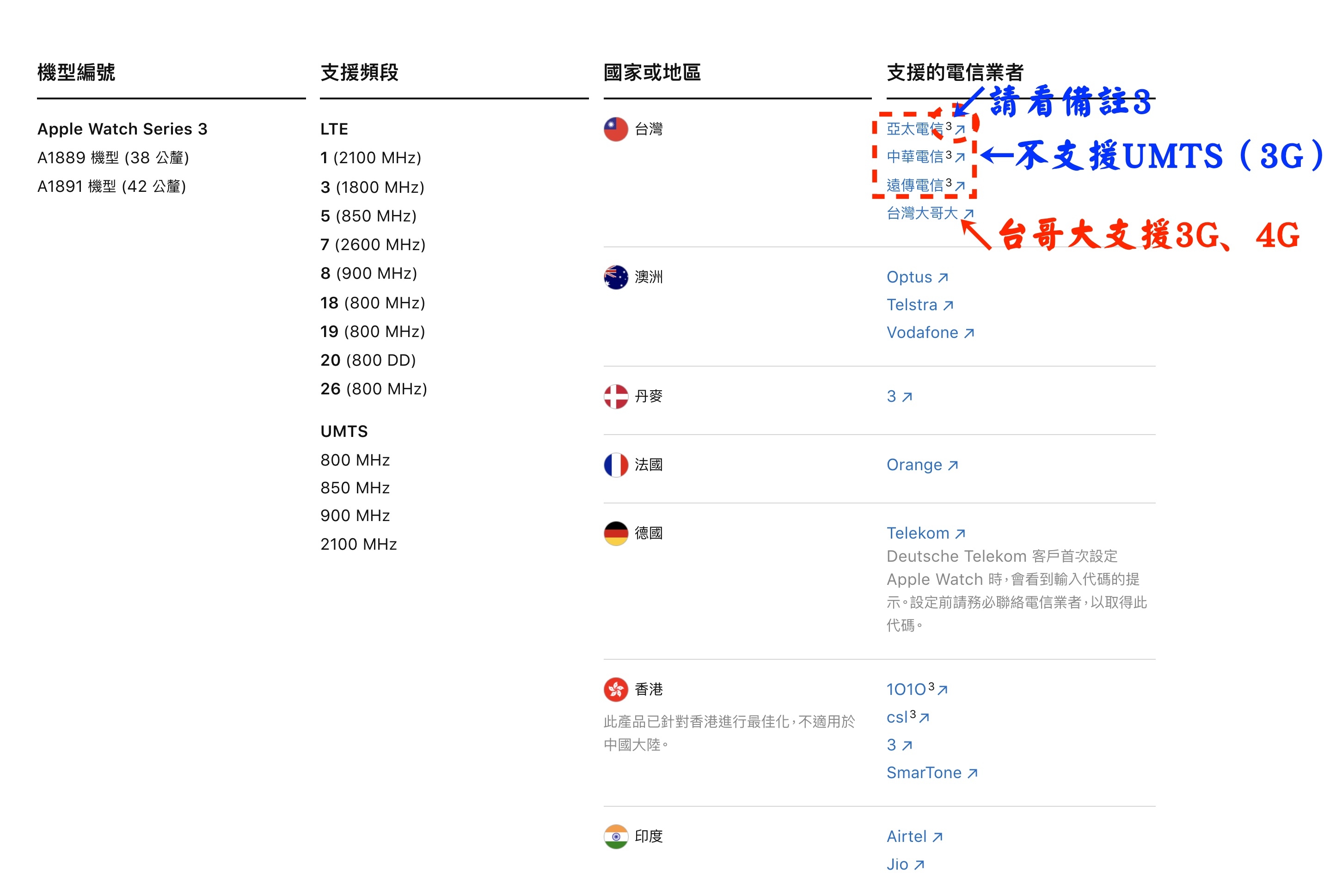
Task: Open the Telekom carrier link
Action: 925,533
